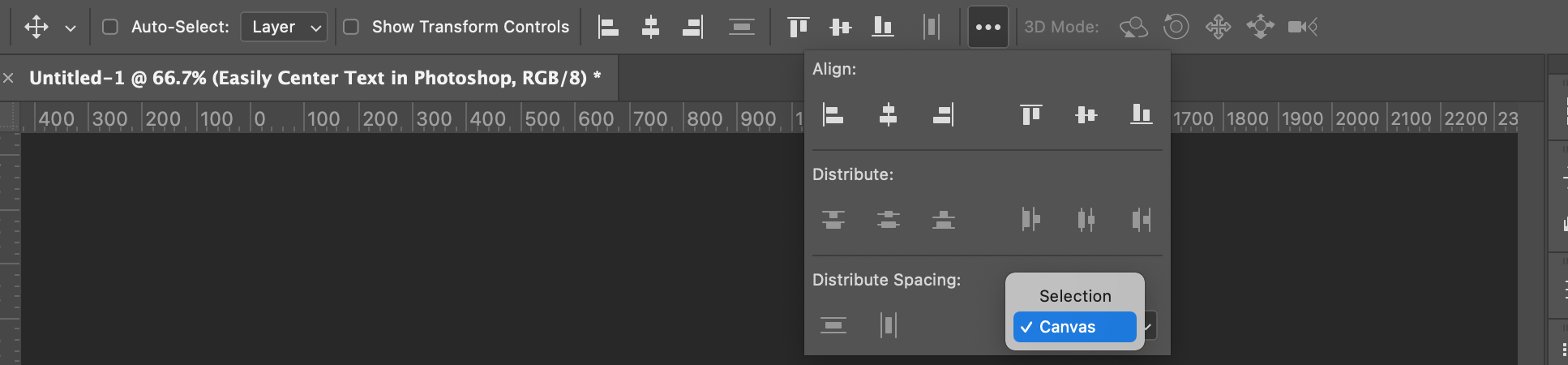Click the 3D camera video icon
This screenshot has width=1568, height=365.
pyautogui.click(x=1302, y=27)
